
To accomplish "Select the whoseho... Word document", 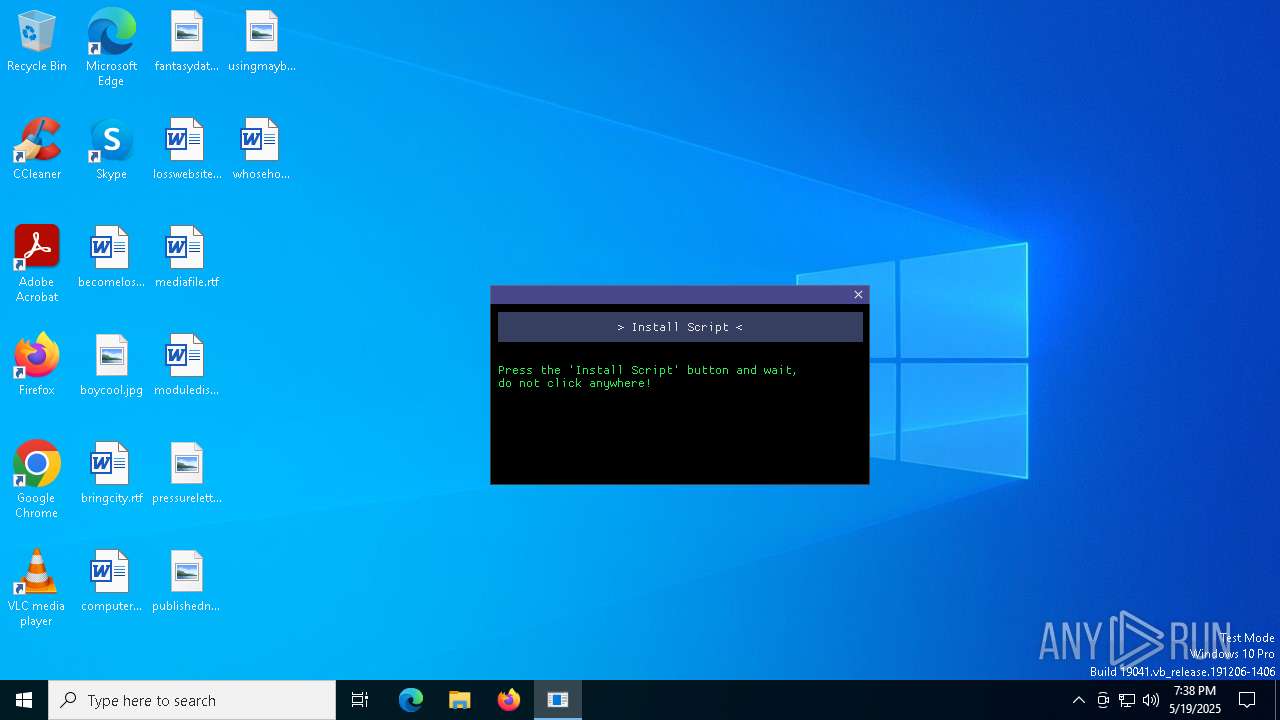I will (261, 150).
